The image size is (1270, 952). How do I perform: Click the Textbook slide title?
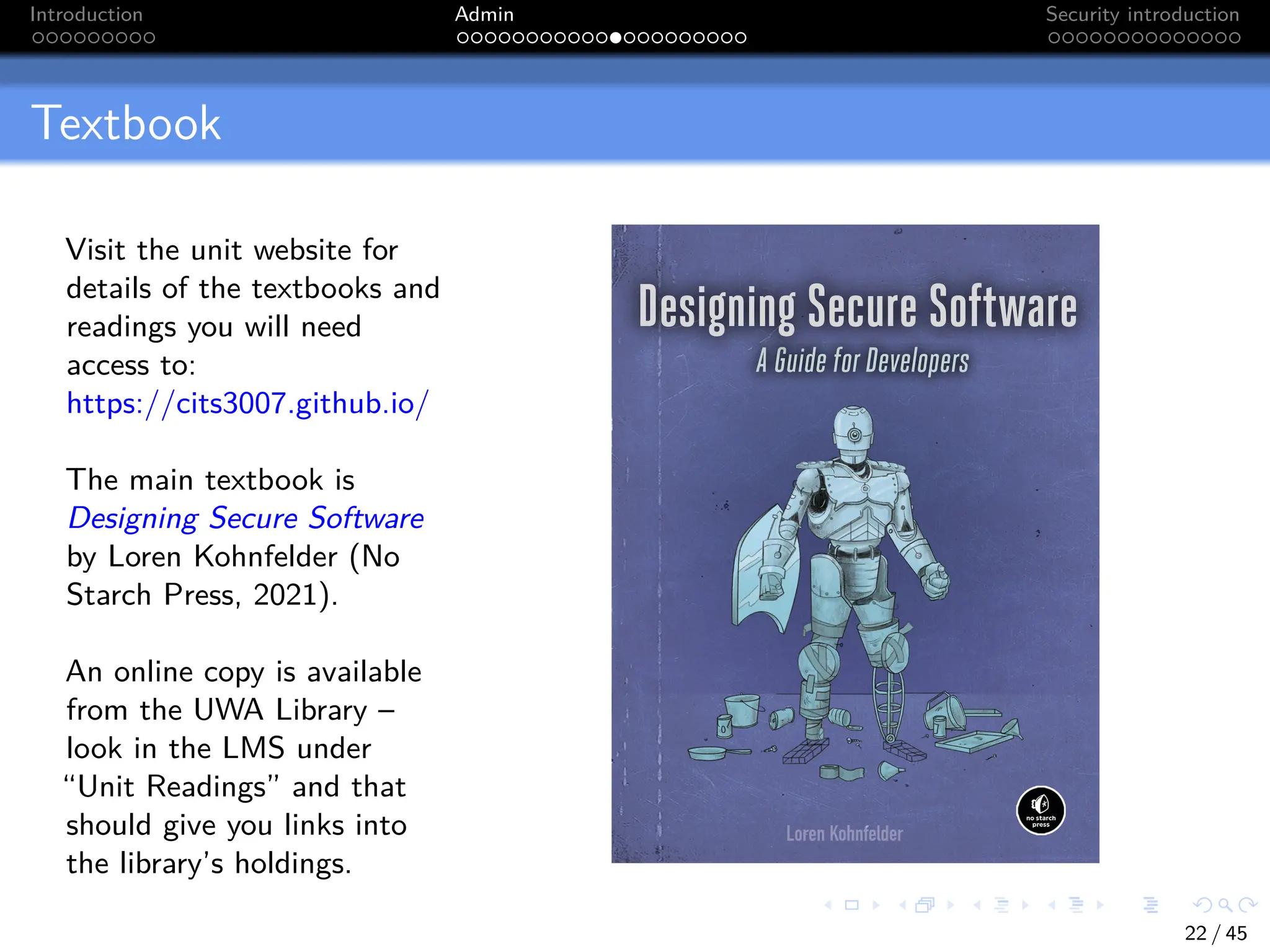coord(126,123)
